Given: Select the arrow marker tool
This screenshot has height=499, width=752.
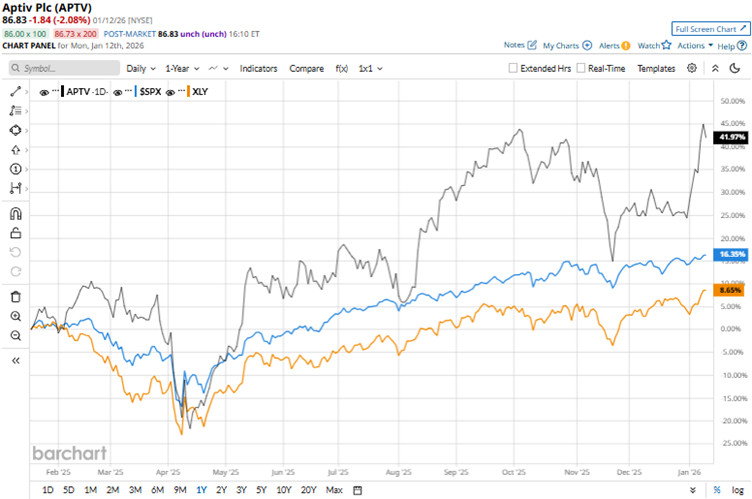Looking at the screenshot, I should pos(15,150).
